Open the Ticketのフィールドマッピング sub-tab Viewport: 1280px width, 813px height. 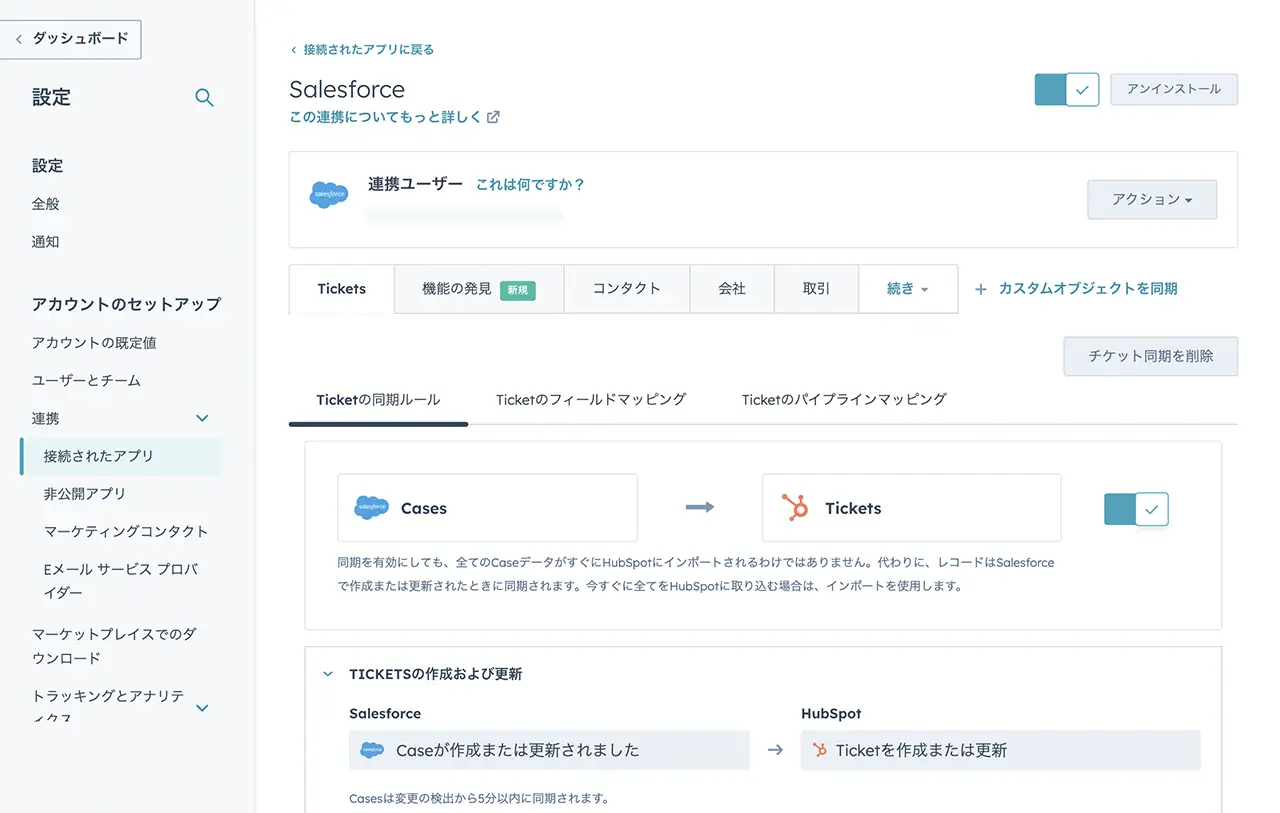coord(591,399)
